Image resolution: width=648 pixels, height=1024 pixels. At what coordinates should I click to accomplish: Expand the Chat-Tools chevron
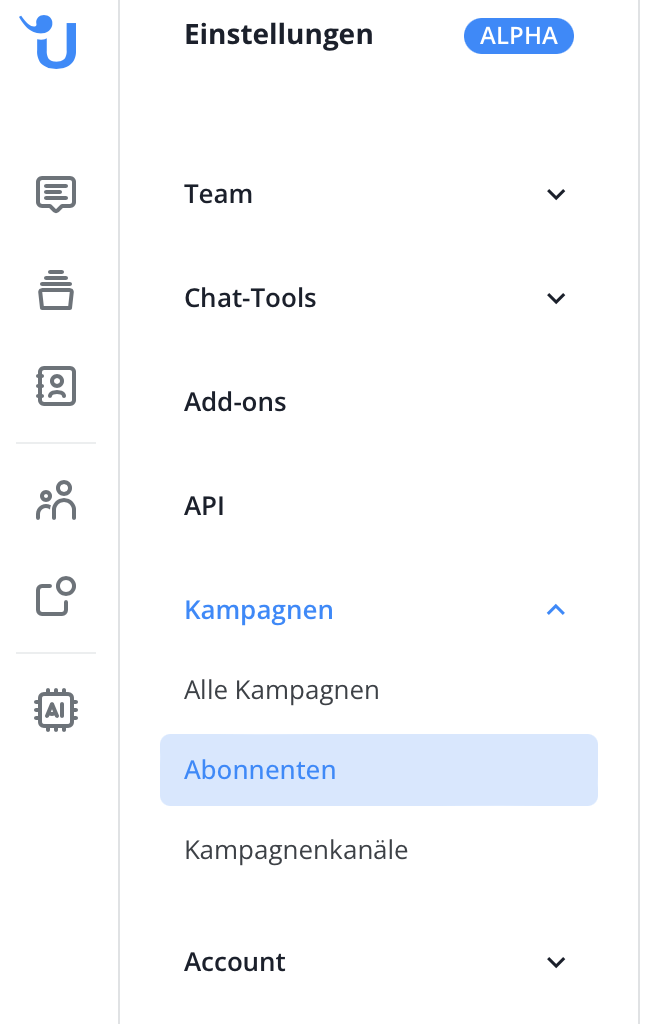pos(556,298)
